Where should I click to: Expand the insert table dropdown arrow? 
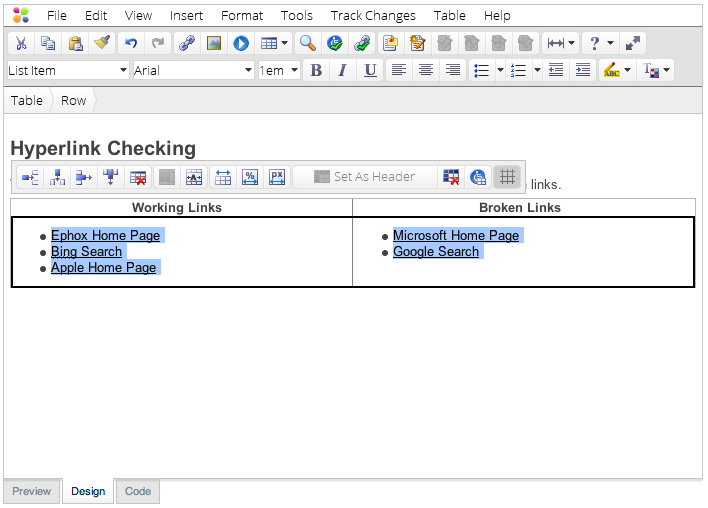tap(284, 43)
